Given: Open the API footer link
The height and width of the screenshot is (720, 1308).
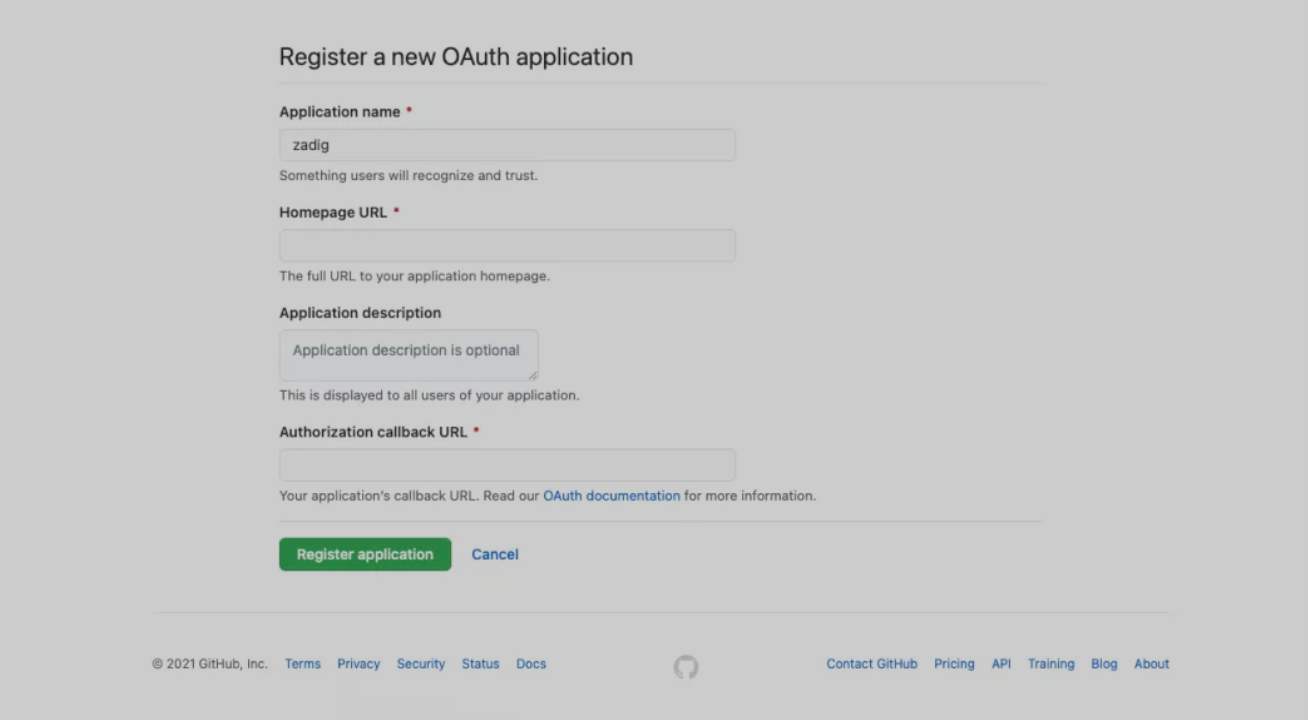Looking at the screenshot, I should click(1001, 664).
